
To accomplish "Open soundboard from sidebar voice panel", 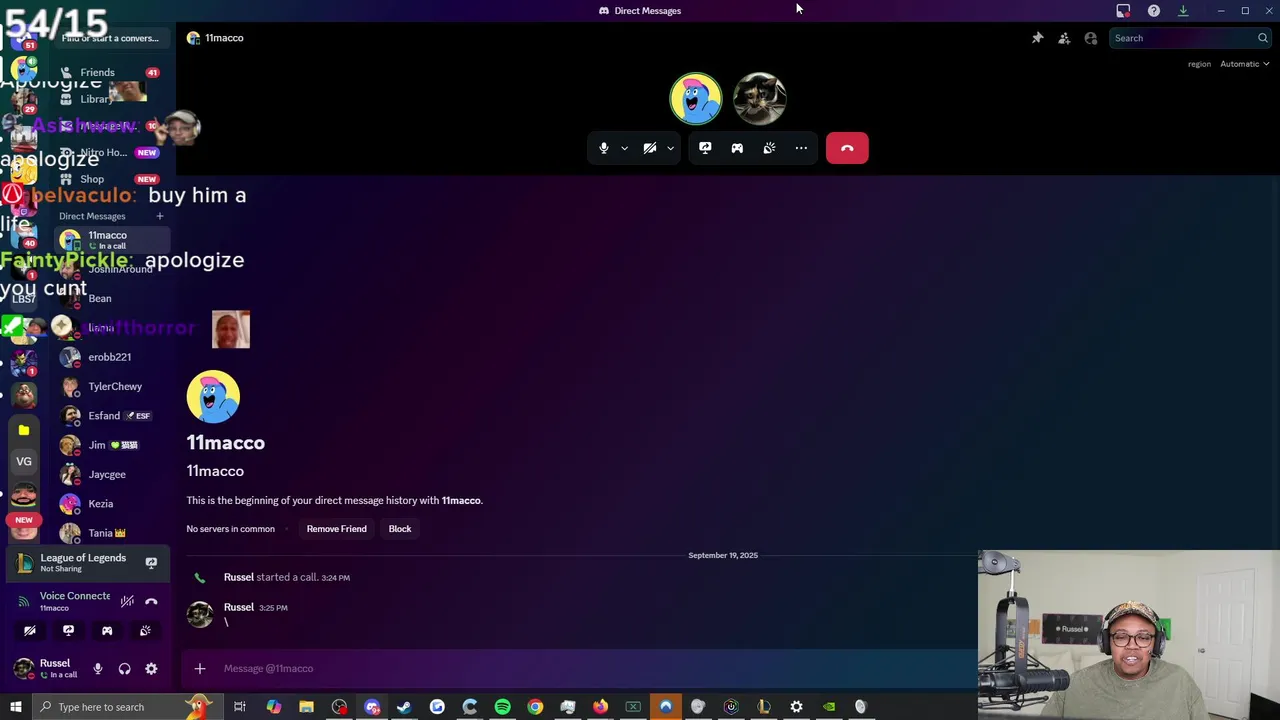I will (145, 631).
